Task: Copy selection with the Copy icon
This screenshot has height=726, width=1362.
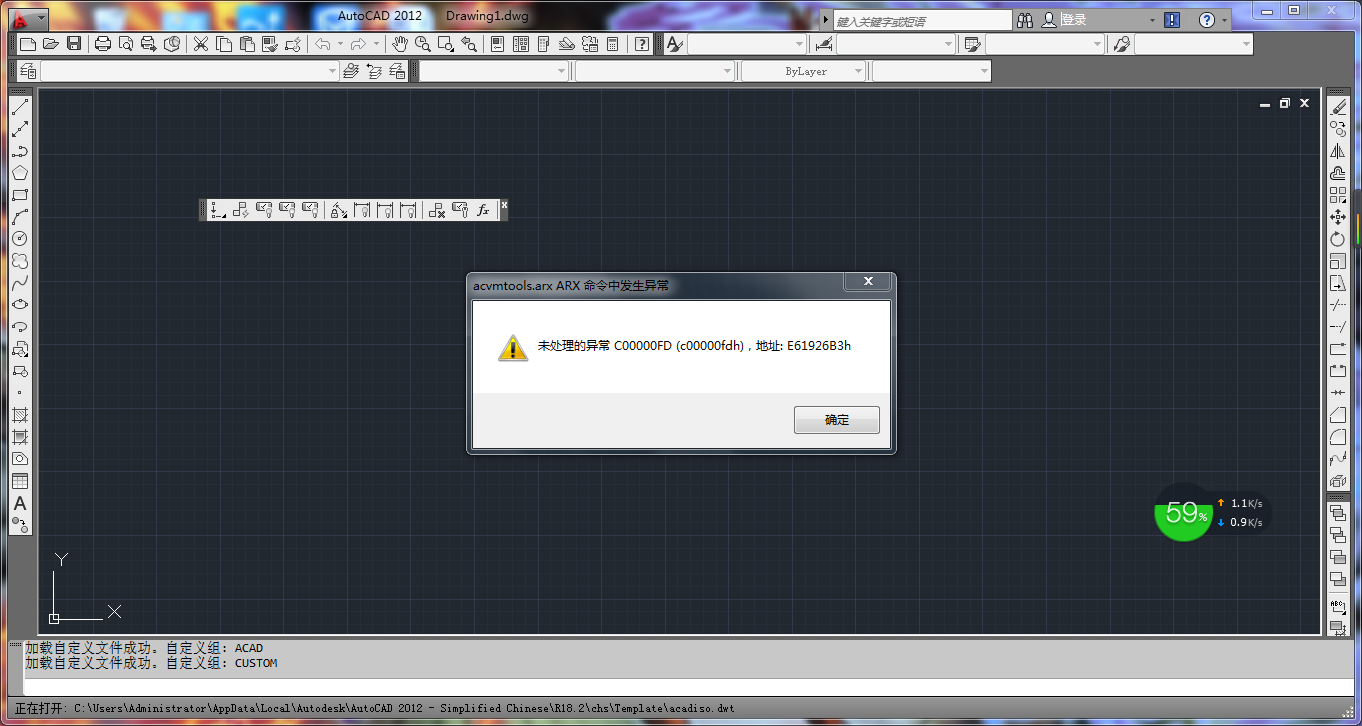Action: tap(224, 44)
